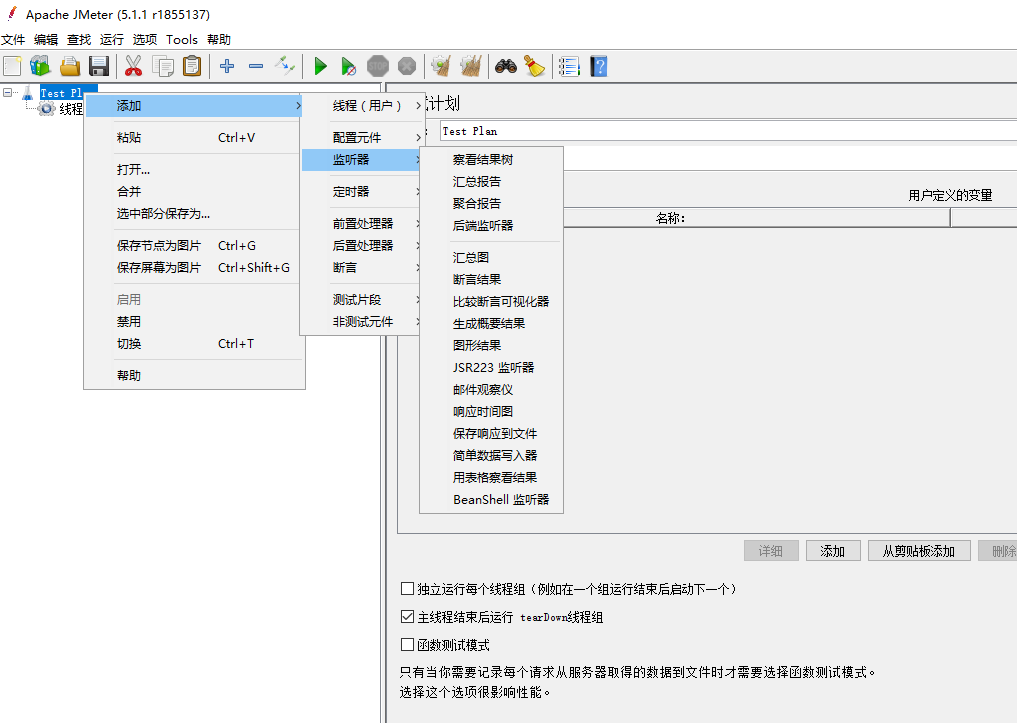Click the Reset Search brush icon
The image size is (1017, 723).
click(x=534, y=66)
